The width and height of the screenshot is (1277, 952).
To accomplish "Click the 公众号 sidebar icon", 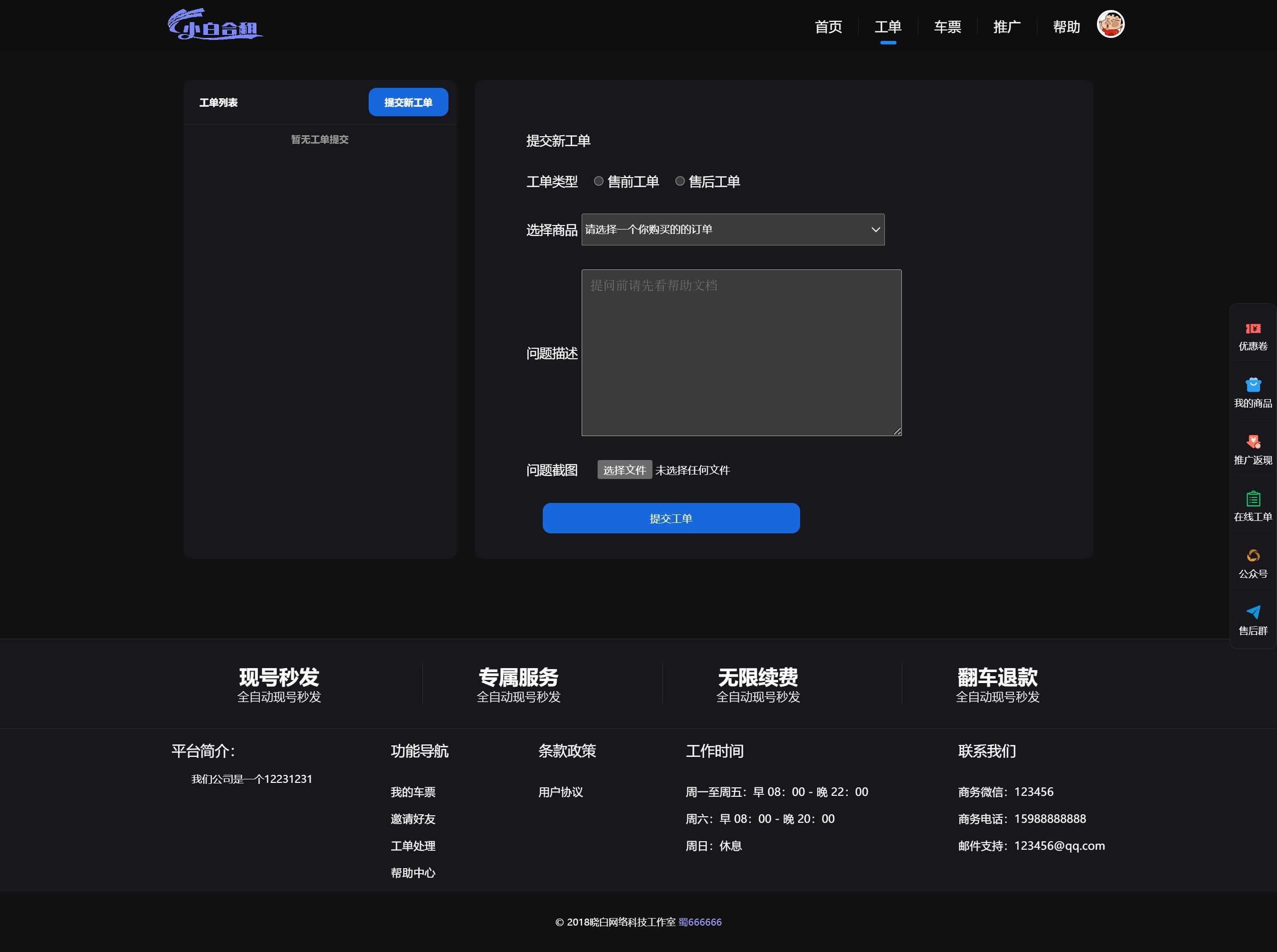I will coord(1253,555).
